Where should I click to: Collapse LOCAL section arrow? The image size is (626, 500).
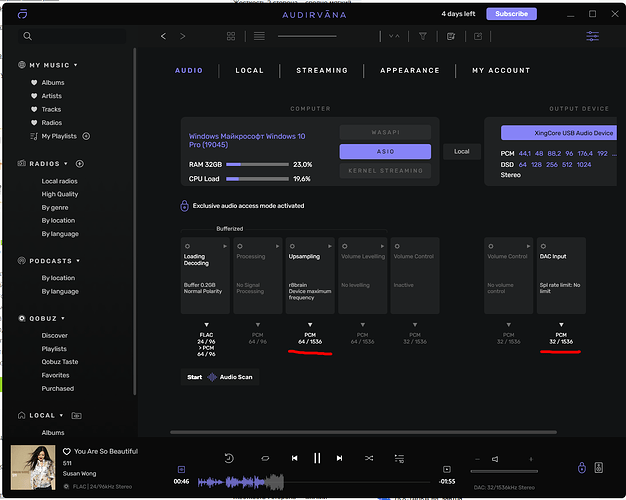pos(61,416)
